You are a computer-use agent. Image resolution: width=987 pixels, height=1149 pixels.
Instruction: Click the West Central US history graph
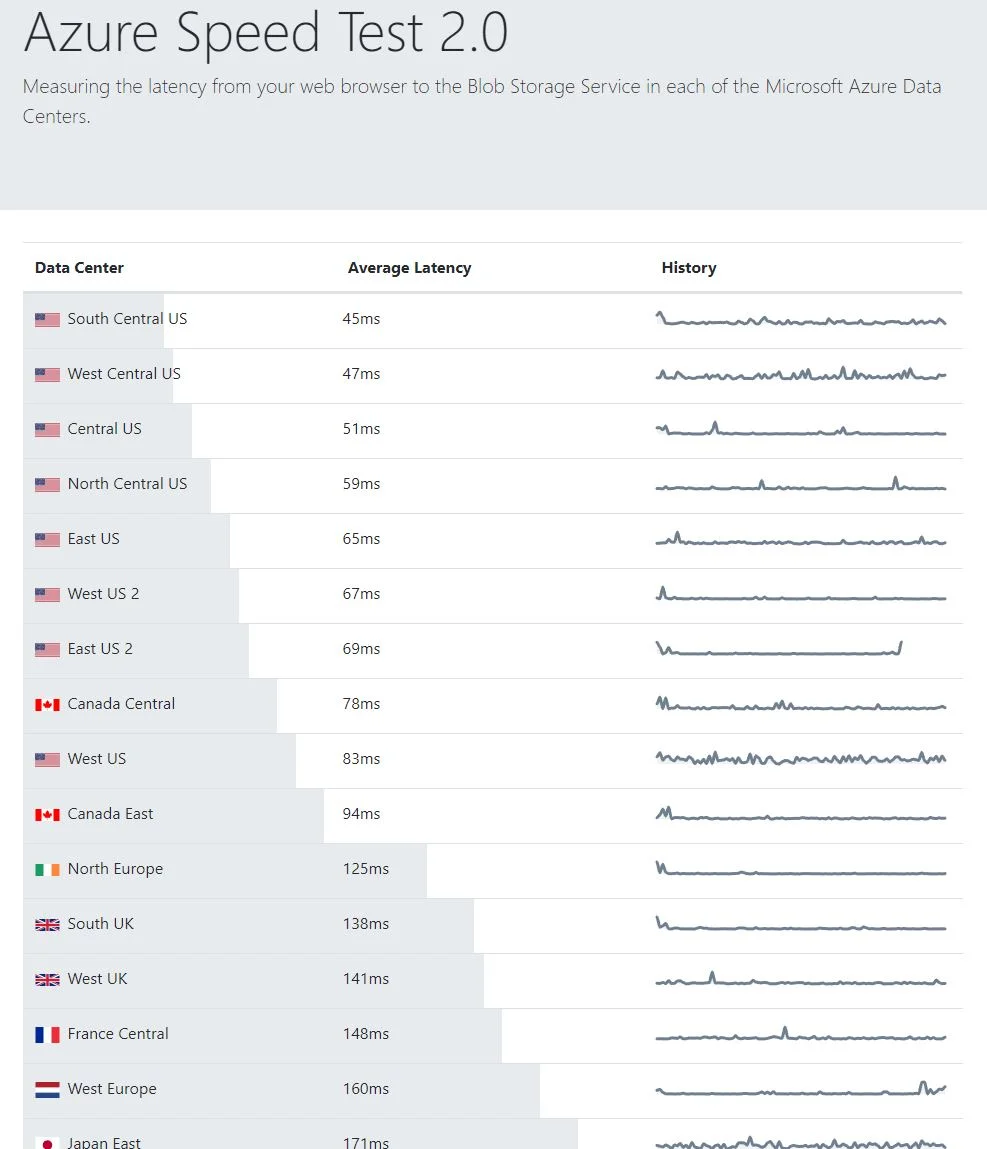pyautogui.click(x=801, y=374)
